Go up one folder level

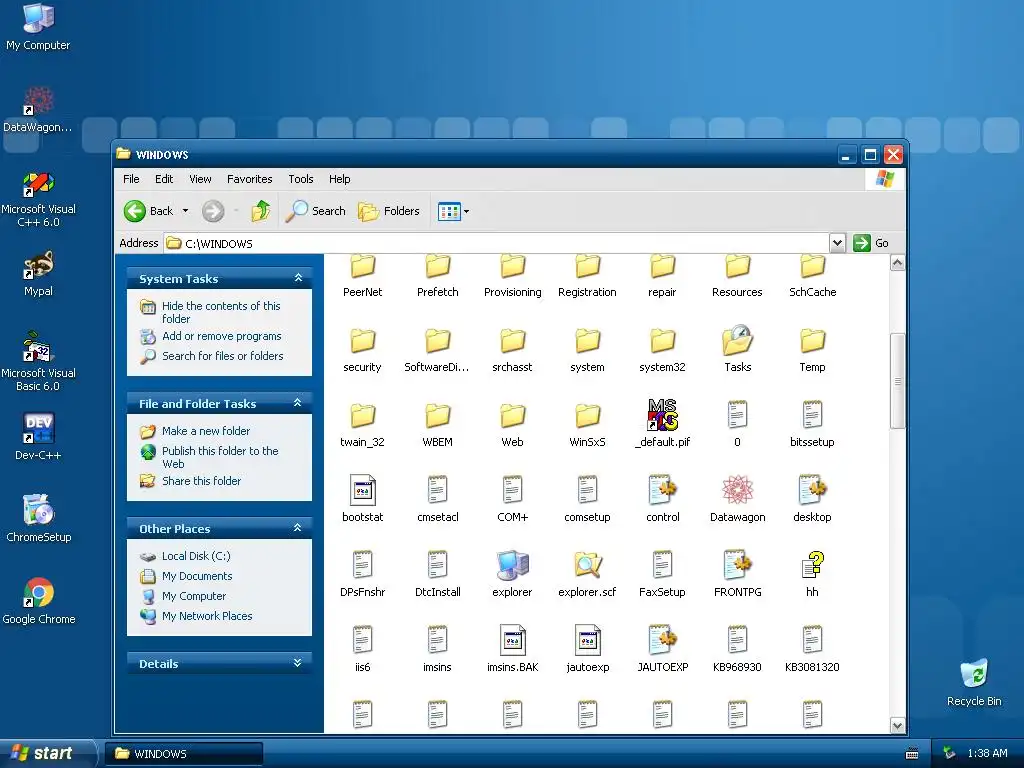tap(261, 211)
